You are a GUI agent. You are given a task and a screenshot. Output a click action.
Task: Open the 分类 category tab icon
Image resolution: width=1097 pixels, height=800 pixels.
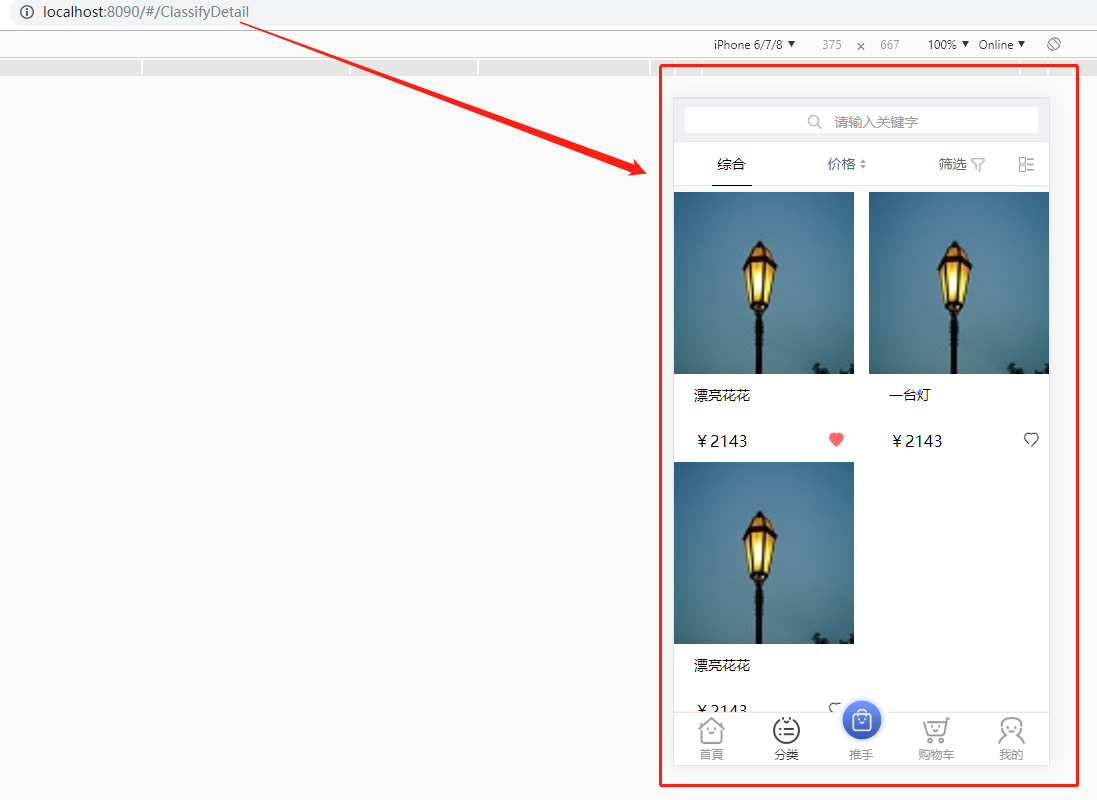[786, 731]
